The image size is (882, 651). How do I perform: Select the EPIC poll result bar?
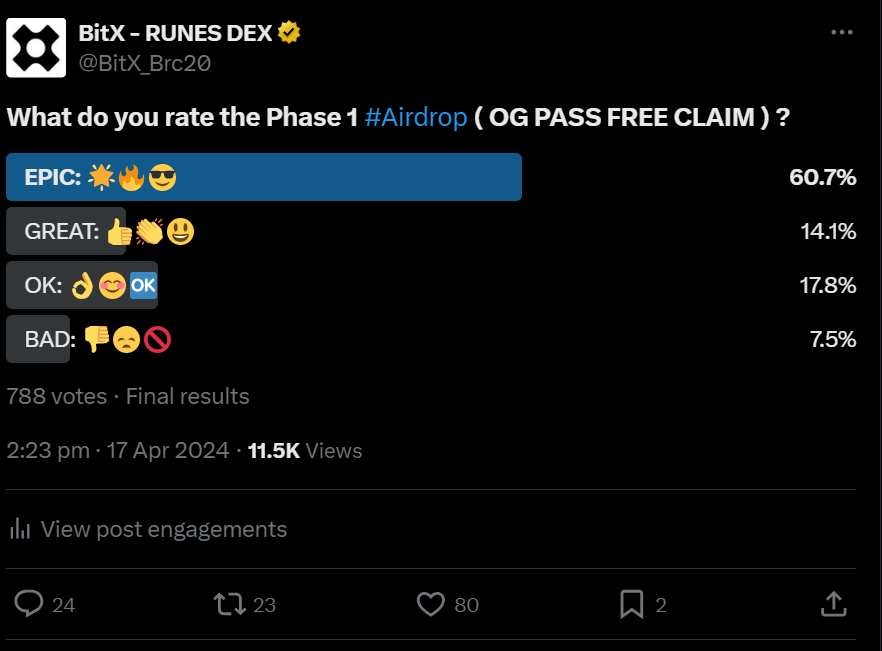264,178
